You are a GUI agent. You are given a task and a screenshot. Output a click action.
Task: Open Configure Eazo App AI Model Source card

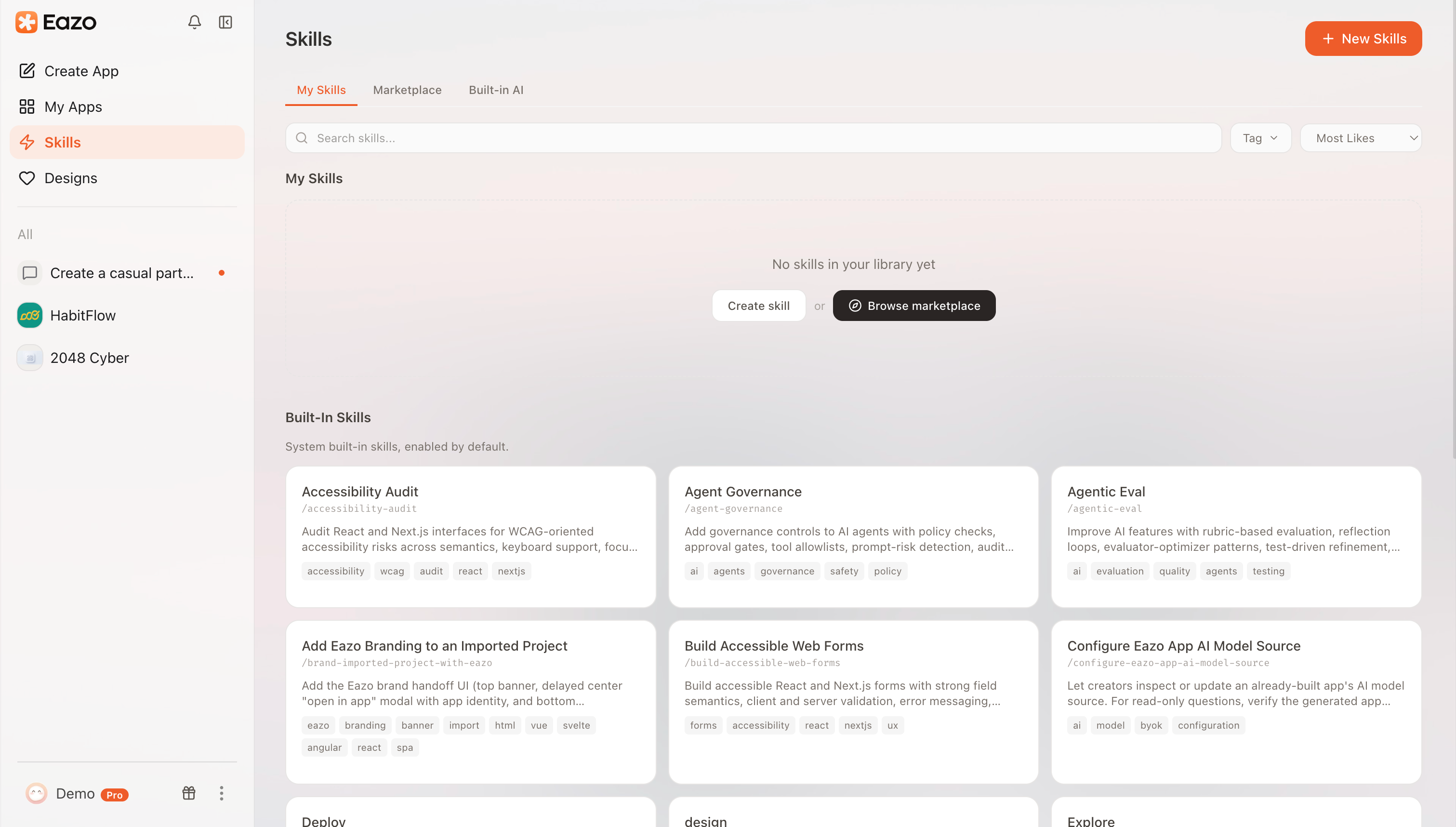pos(1236,702)
